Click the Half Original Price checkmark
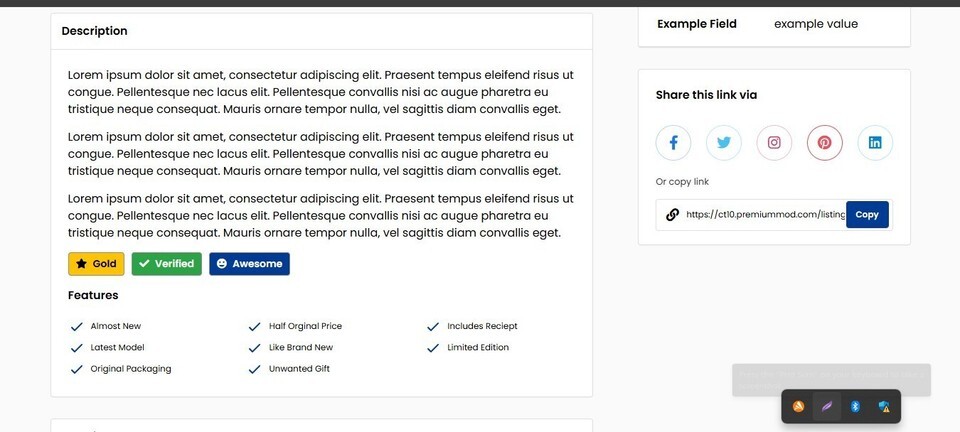 (x=255, y=327)
